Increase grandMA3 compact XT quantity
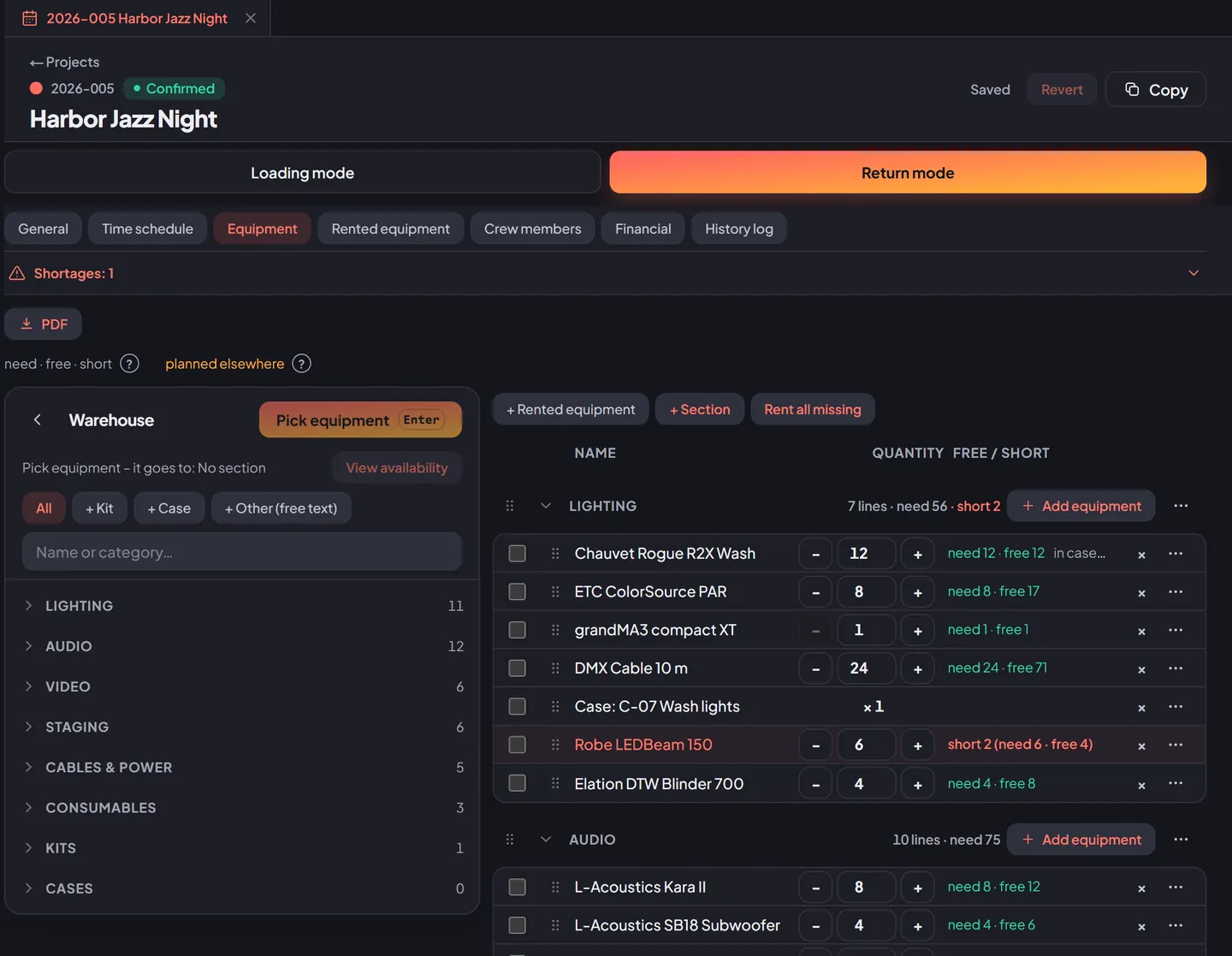The height and width of the screenshot is (956, 1232). pyautogui.click(x=917, y=631)
